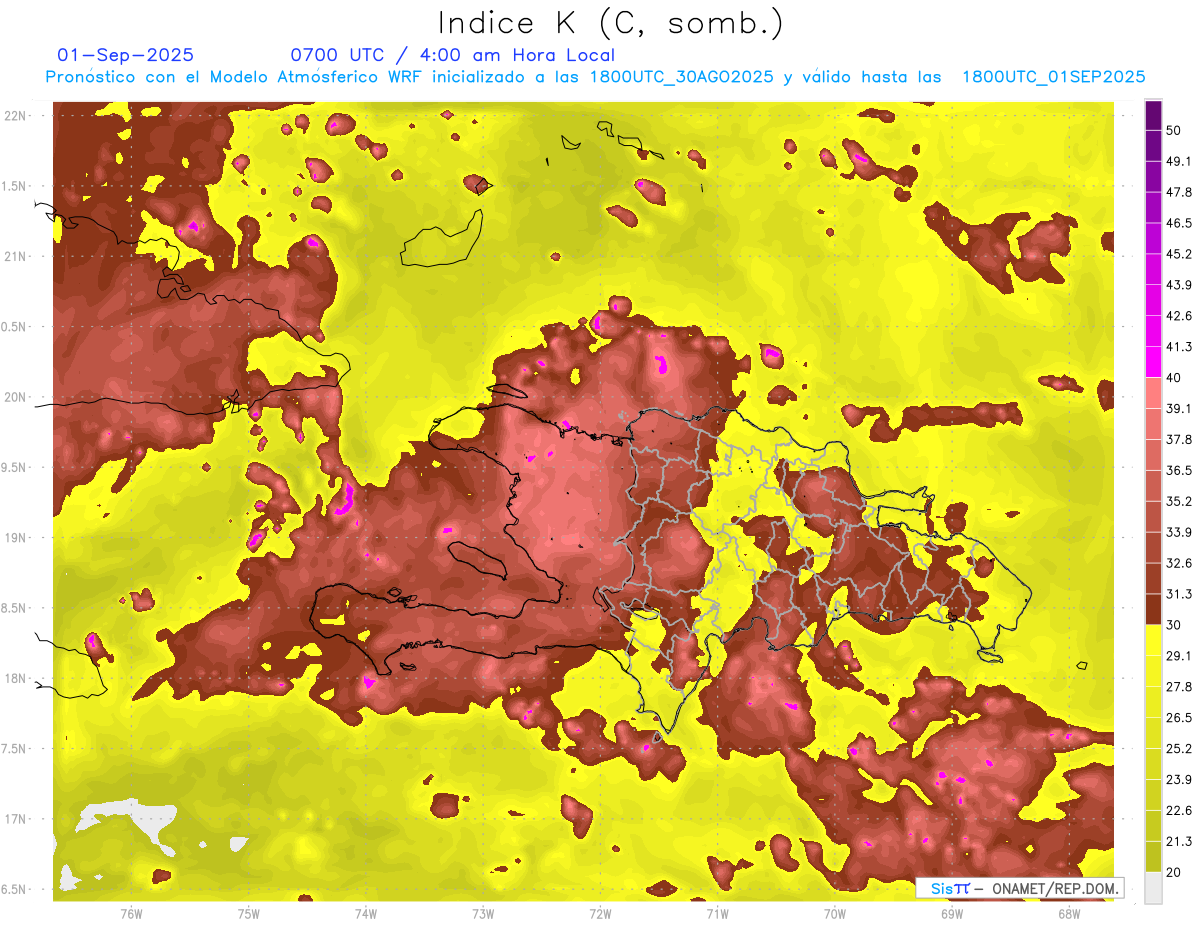This screenshot has width=1200, height=927.
Task: Click the "1800UTC_01SEP2025" valid-until text
Action: coord(1053,77)
